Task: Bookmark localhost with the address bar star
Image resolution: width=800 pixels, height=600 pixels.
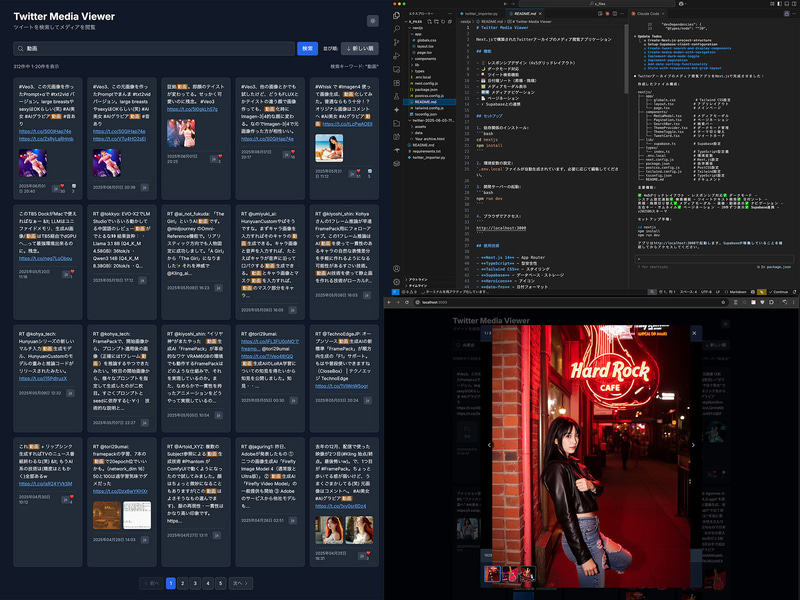Action: click(723, 302)
